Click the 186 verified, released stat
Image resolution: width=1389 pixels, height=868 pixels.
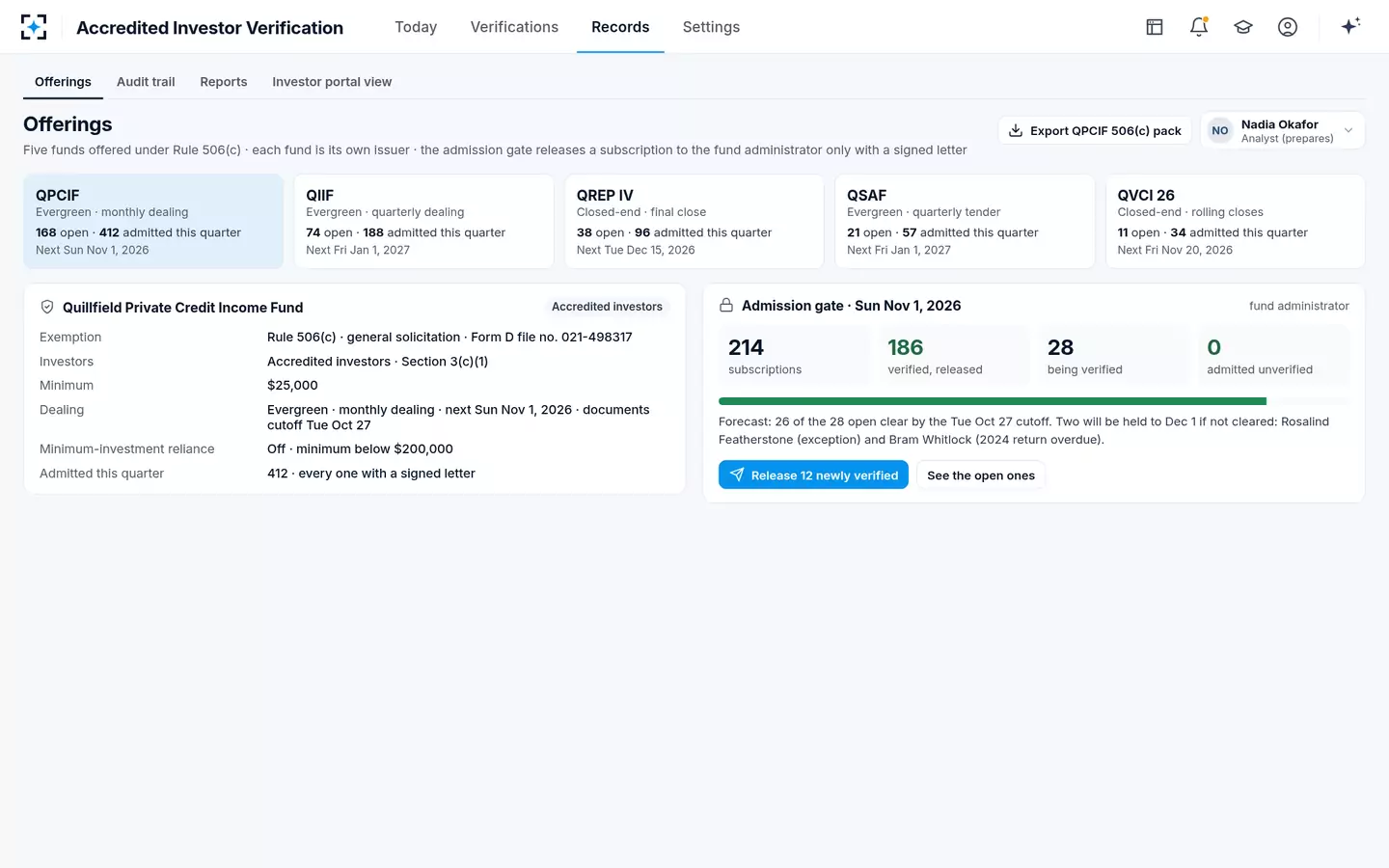(x=953, y=356)
